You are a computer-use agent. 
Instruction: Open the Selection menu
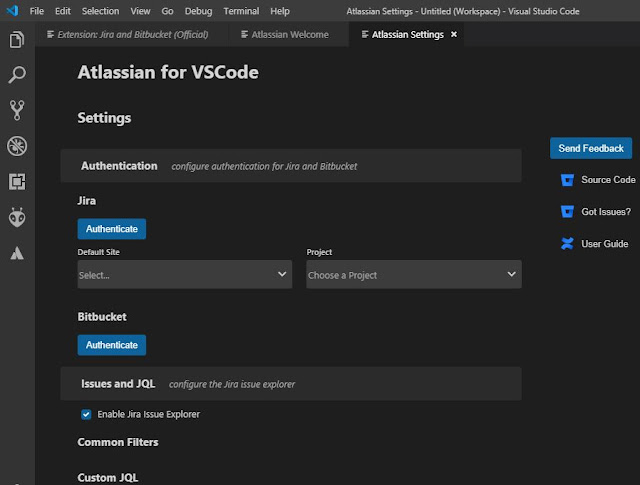click(x=100, y=11)
